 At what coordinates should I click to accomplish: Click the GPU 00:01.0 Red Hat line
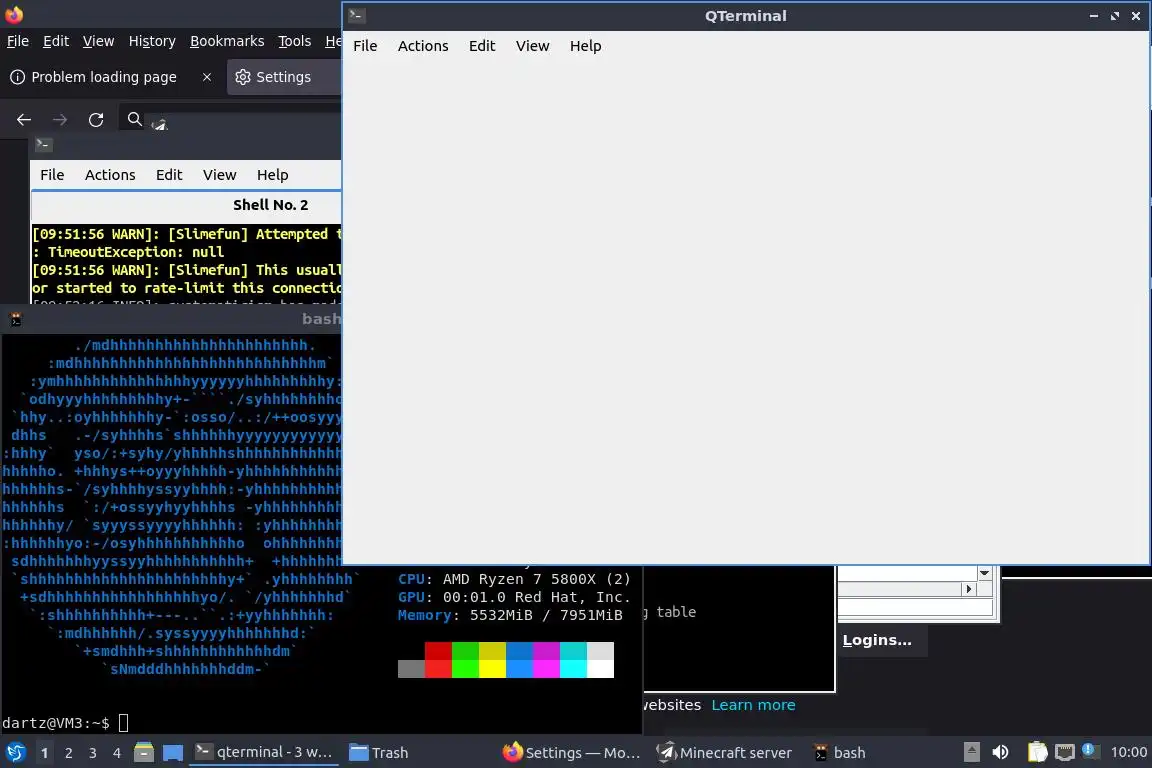[514, 597]
